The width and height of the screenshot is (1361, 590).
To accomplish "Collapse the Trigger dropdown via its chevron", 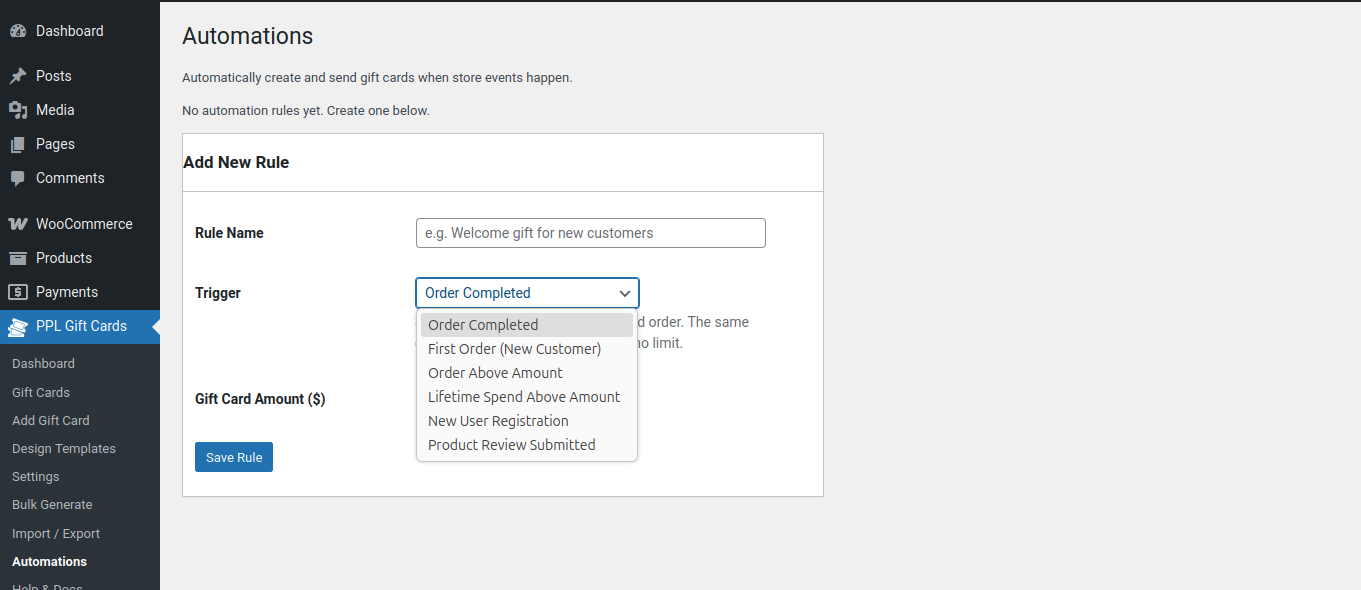I will click(x=625, y=293).
